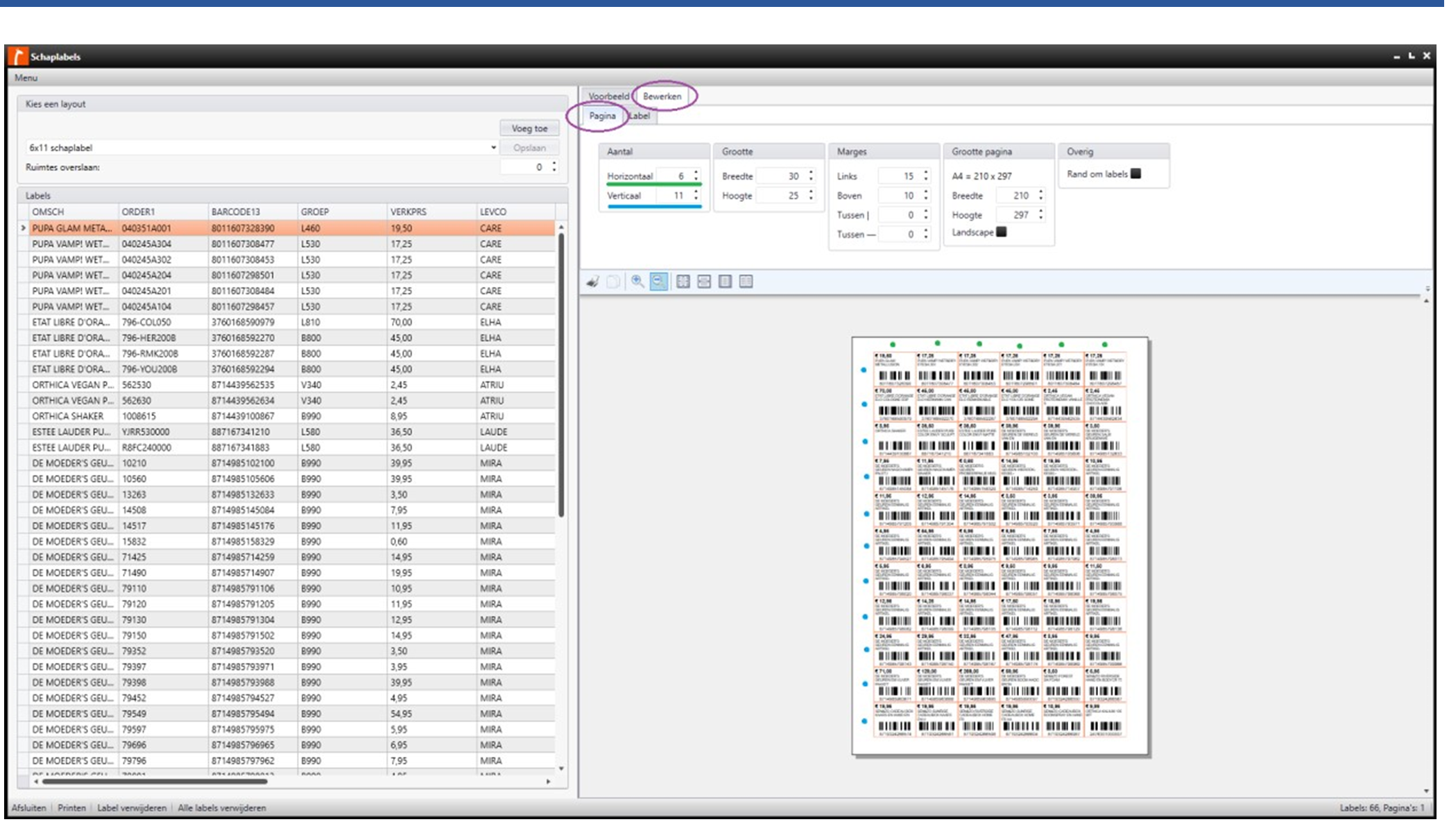The image size is (1449, 840).
Task: Click the actual size view icon
Action: tap(683, 282)
